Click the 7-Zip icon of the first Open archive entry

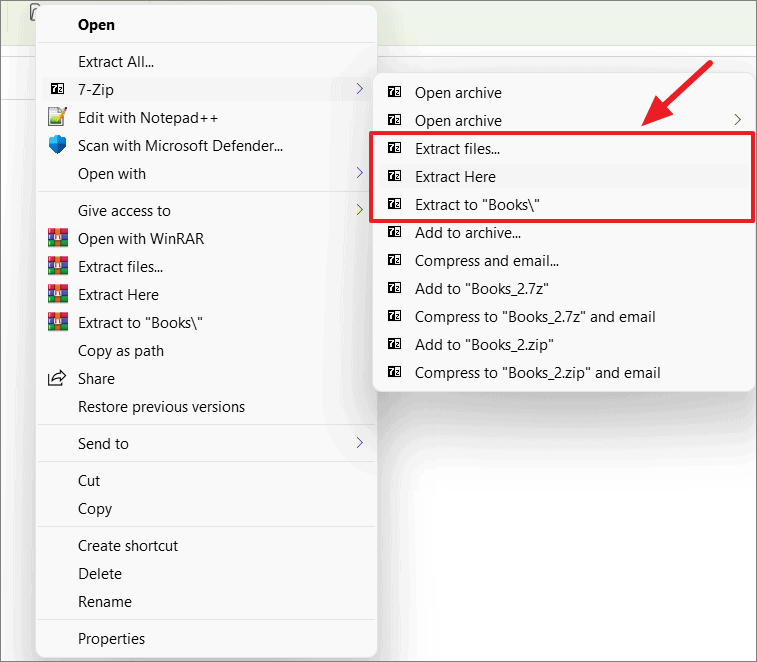coord(394,92)
